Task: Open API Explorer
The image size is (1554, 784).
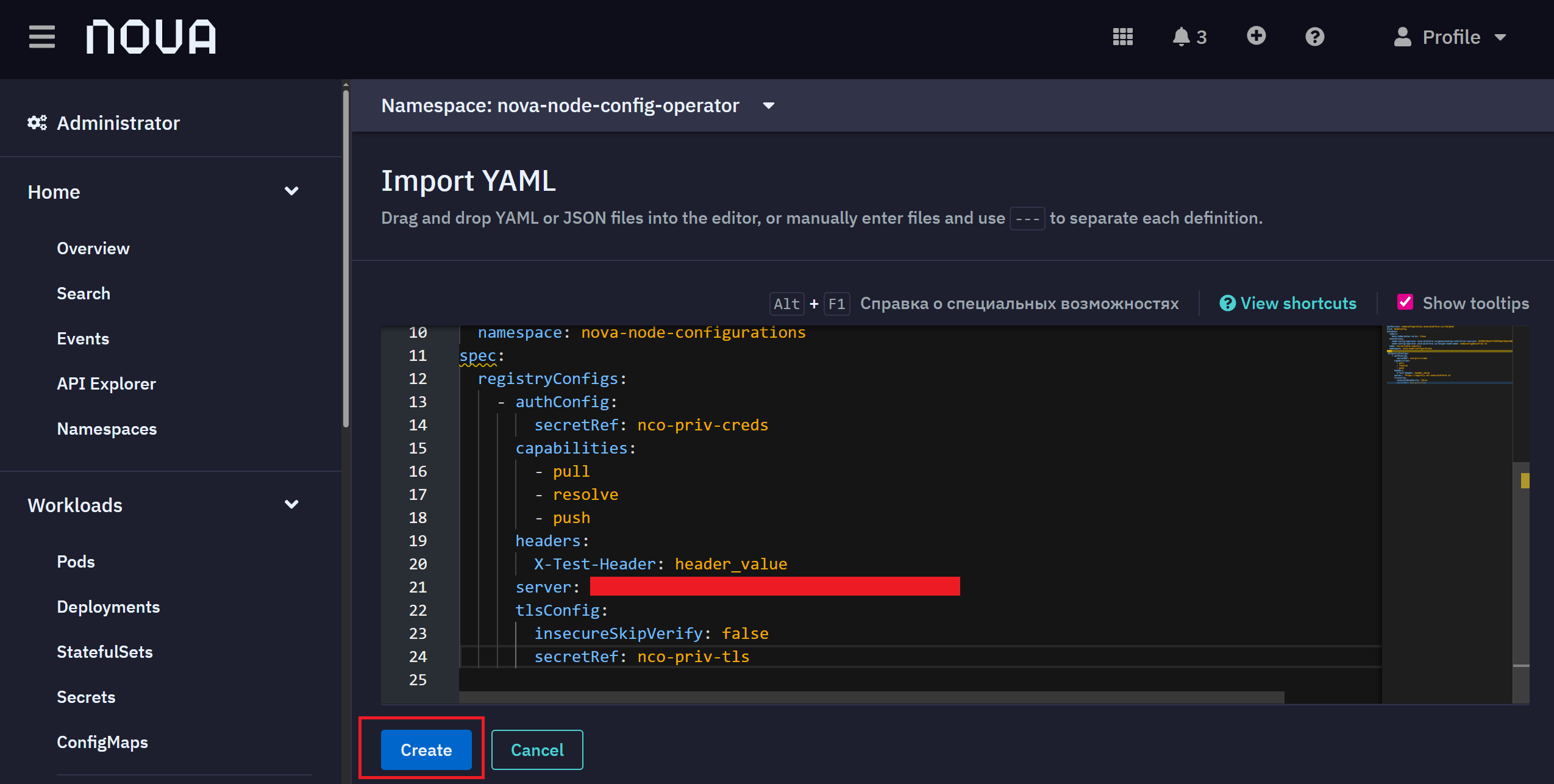Action: coord(106,383)
